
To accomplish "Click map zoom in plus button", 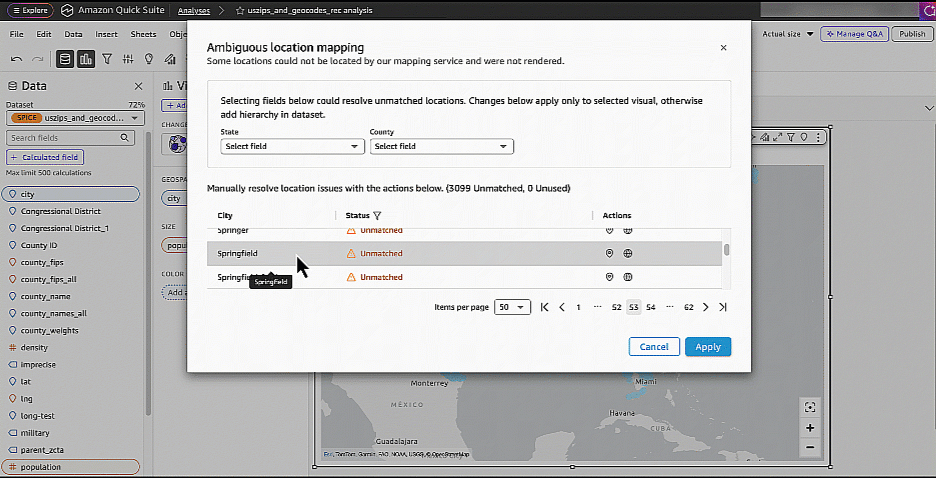I will click(810, 428).
